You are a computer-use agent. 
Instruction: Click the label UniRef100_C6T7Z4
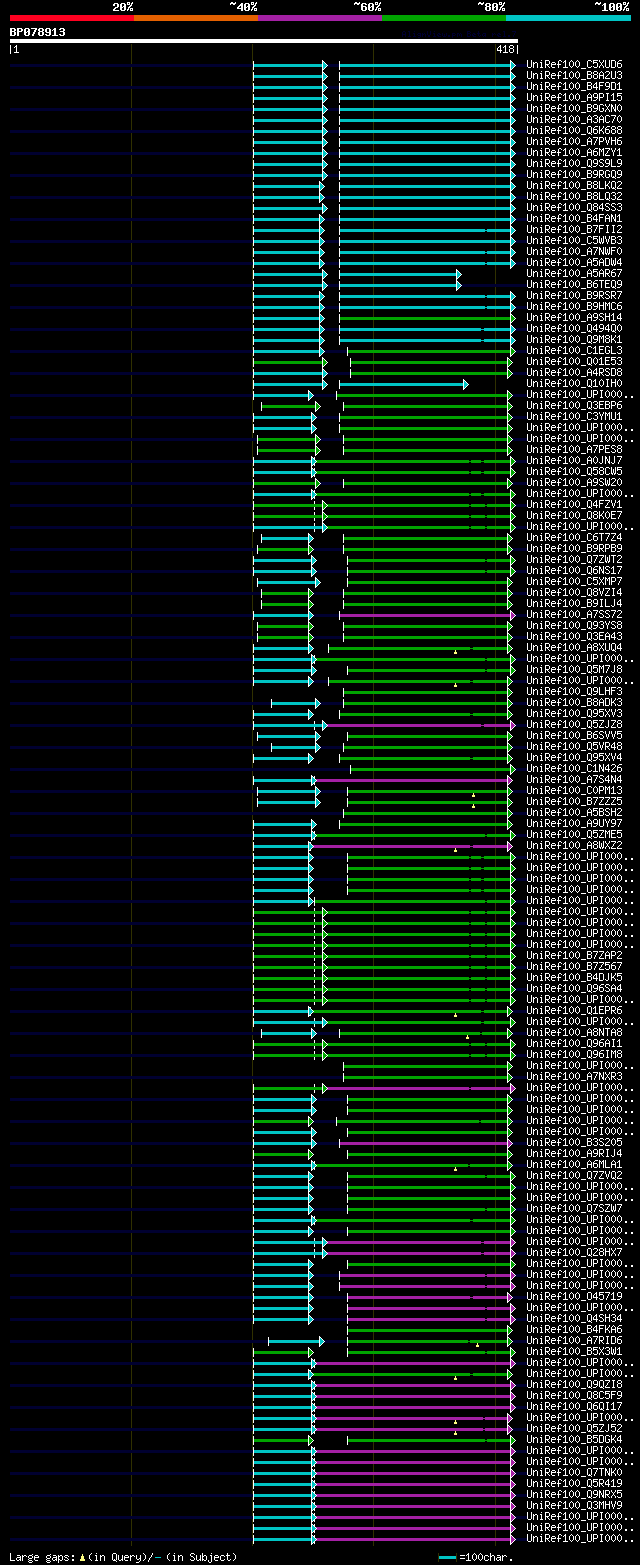pyautogui.click(x=574, y=537)
